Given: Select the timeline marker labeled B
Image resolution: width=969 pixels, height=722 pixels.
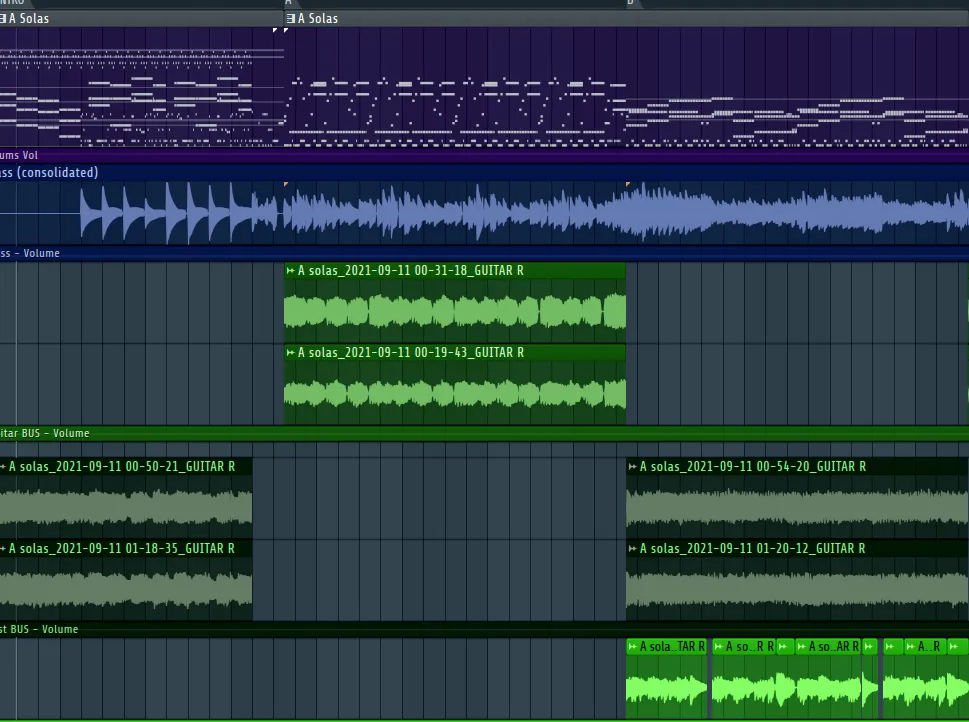Looking at the screenshot, I should click(x=630, y=3).
